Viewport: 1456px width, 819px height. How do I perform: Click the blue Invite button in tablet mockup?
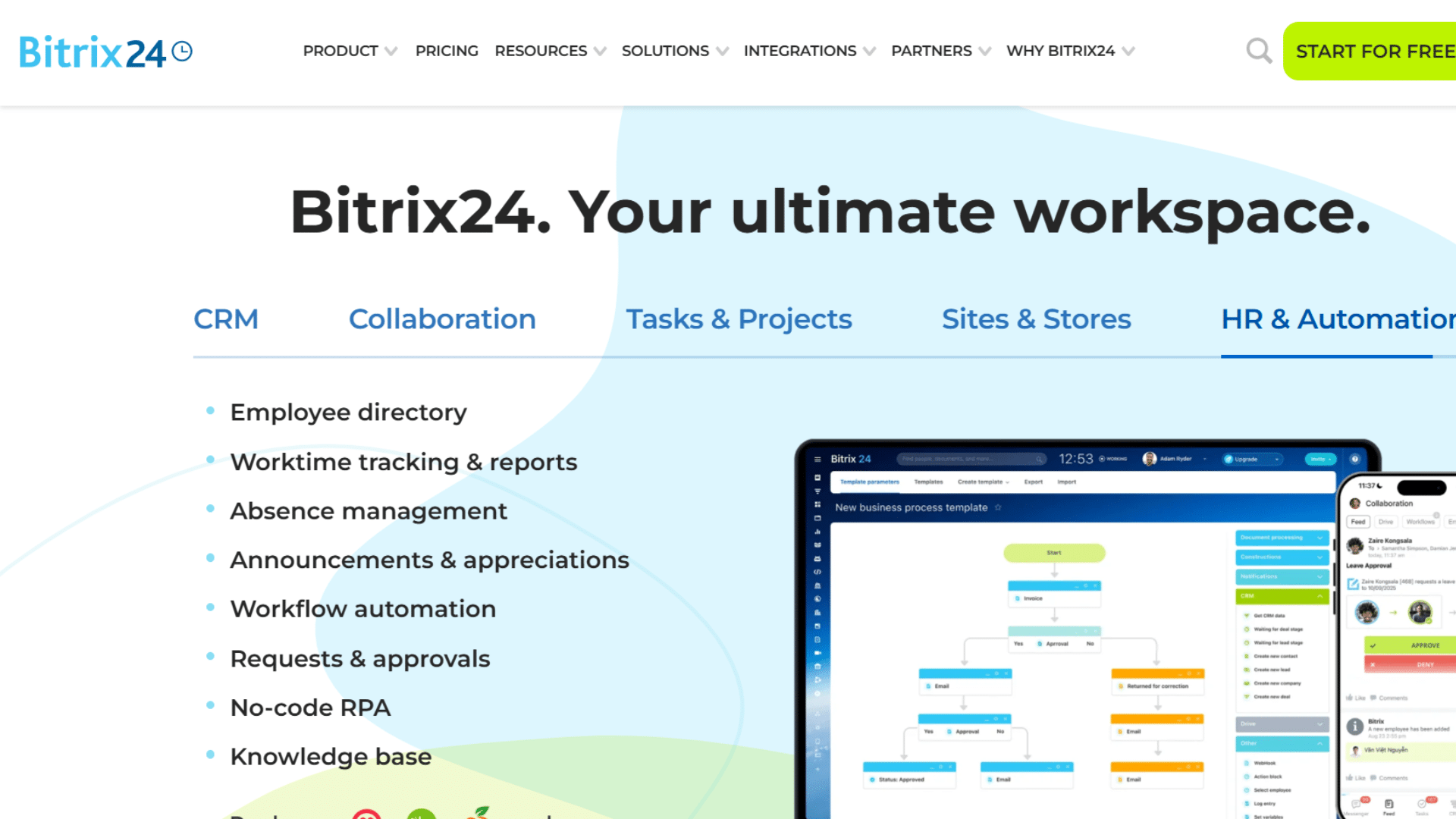[1320, 460]
